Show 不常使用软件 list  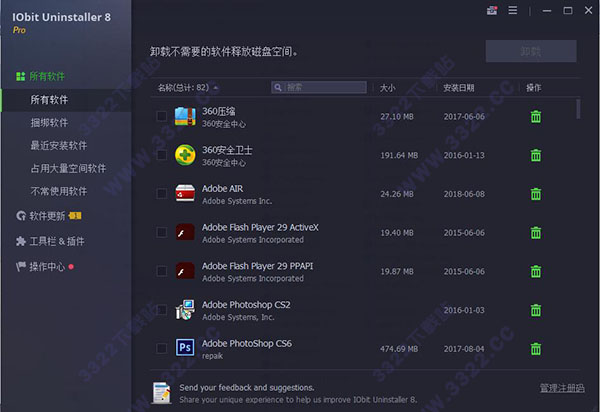click(x=59, y=191)
